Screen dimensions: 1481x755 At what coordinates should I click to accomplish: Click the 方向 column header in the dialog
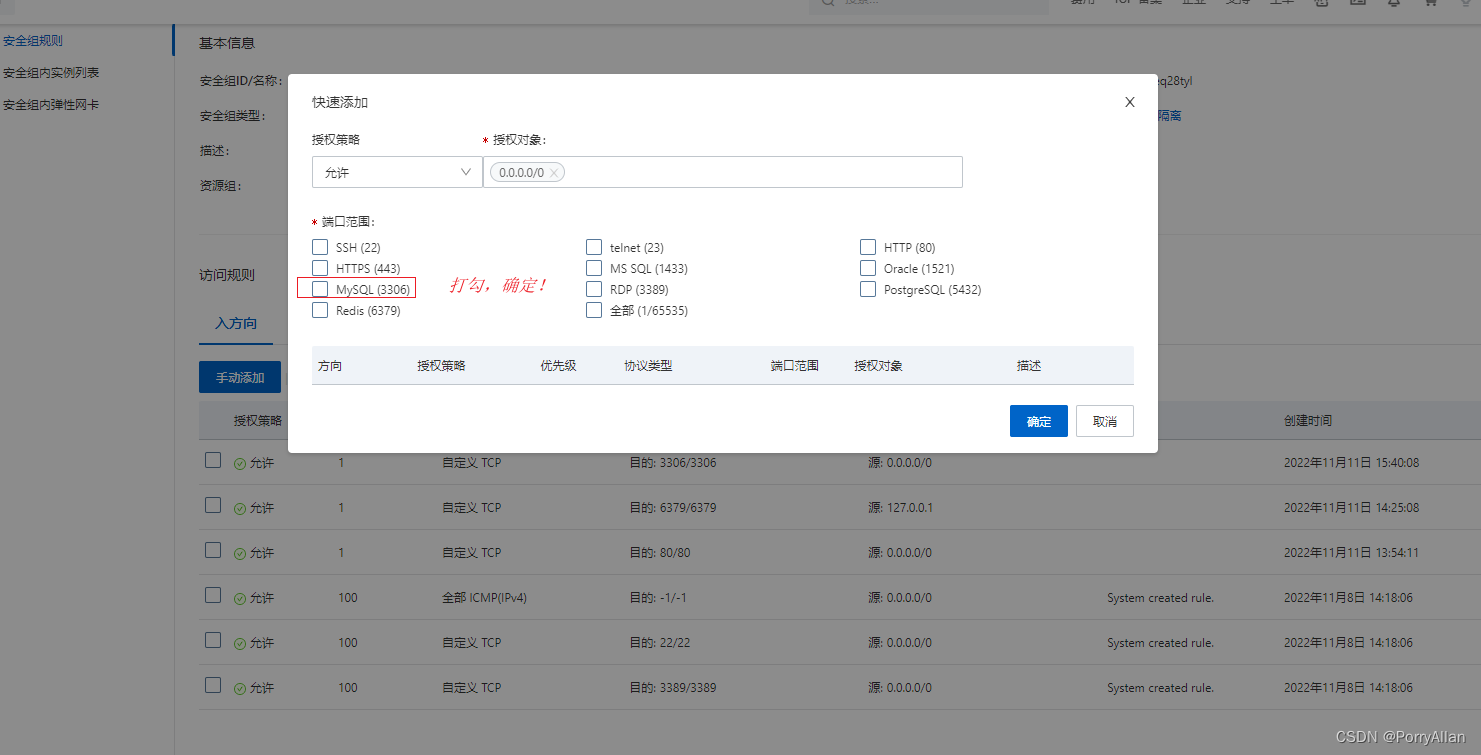point(330,366)
